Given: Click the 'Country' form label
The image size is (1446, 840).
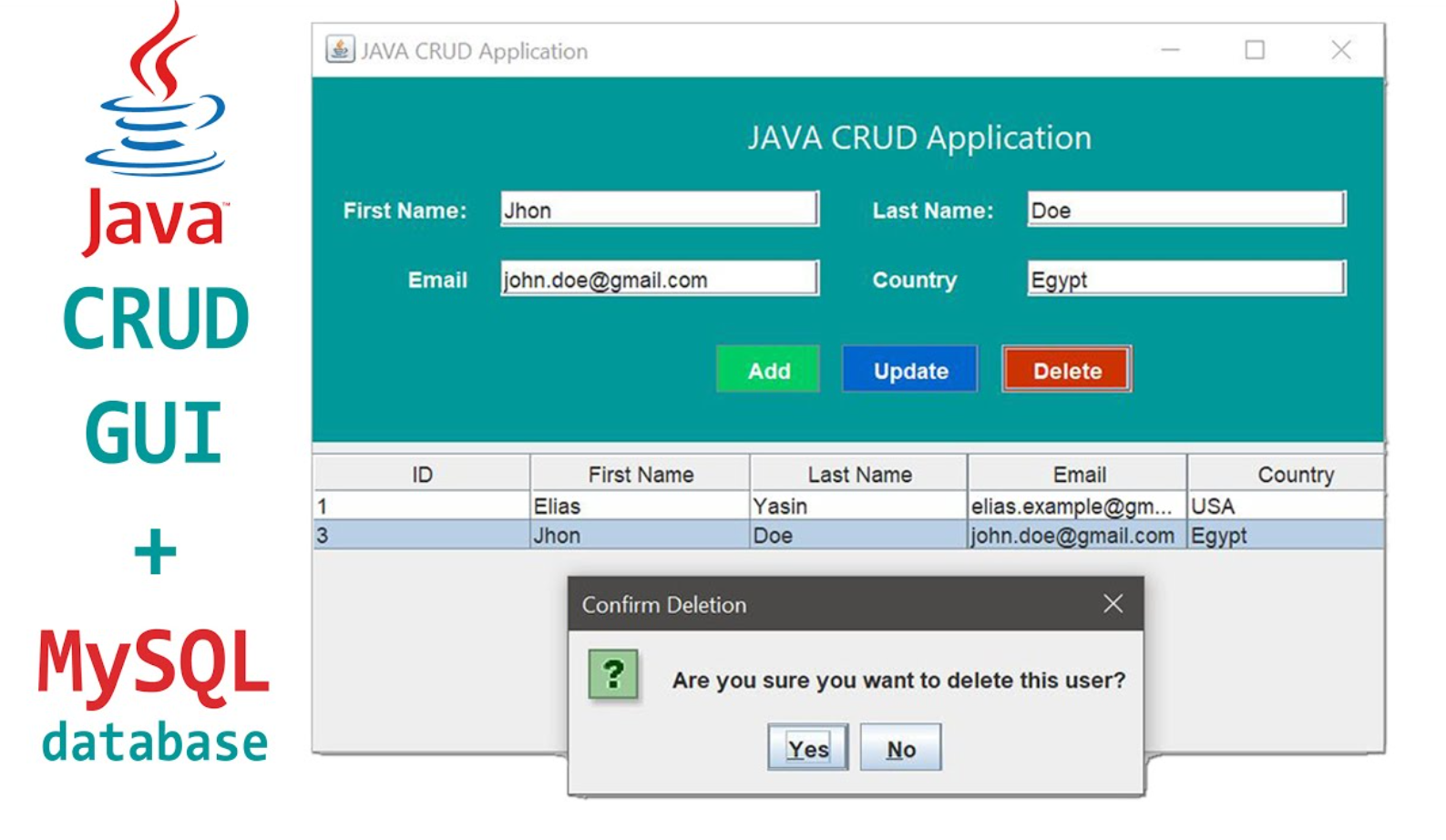Looking at the screenshot, I should tap(915, 280).
